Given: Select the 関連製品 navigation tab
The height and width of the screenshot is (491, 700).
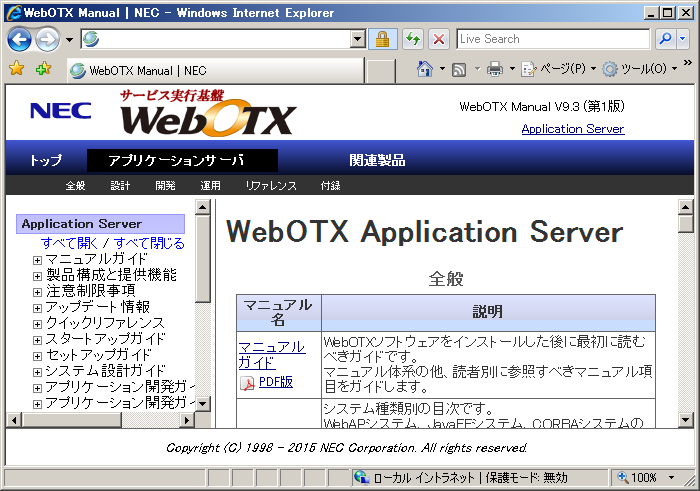Looking at the screenshot, I should pyautogui.click(x=377, y=160).
